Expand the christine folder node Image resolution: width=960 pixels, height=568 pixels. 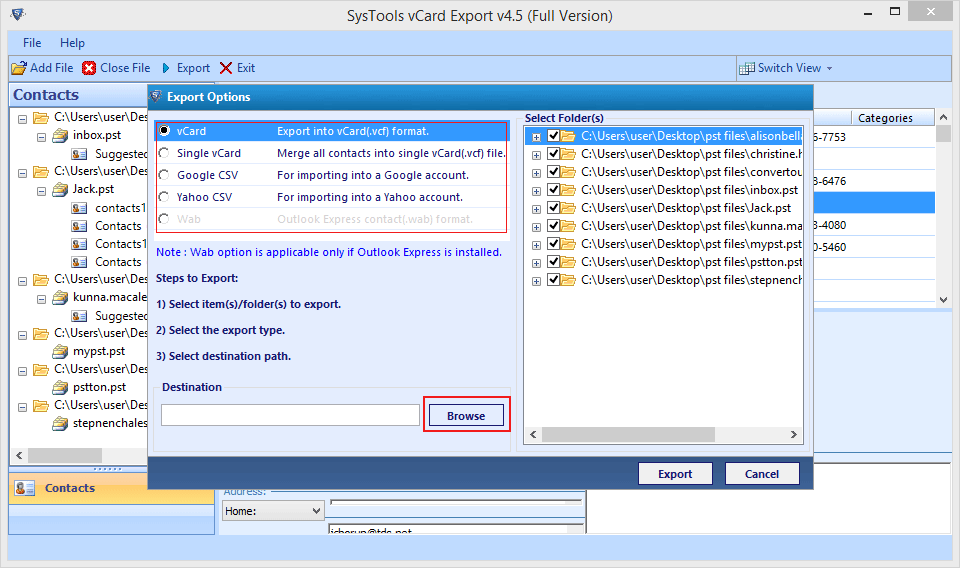[536, 155]
